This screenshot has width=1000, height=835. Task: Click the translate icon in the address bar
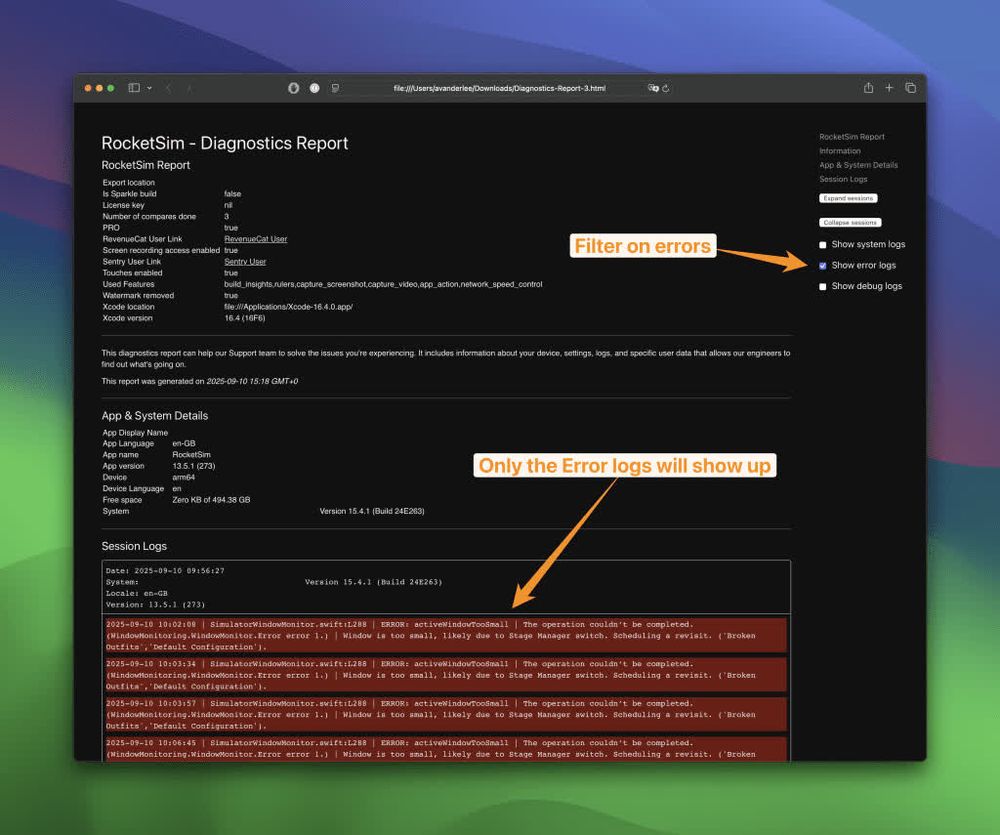point(652,88)
